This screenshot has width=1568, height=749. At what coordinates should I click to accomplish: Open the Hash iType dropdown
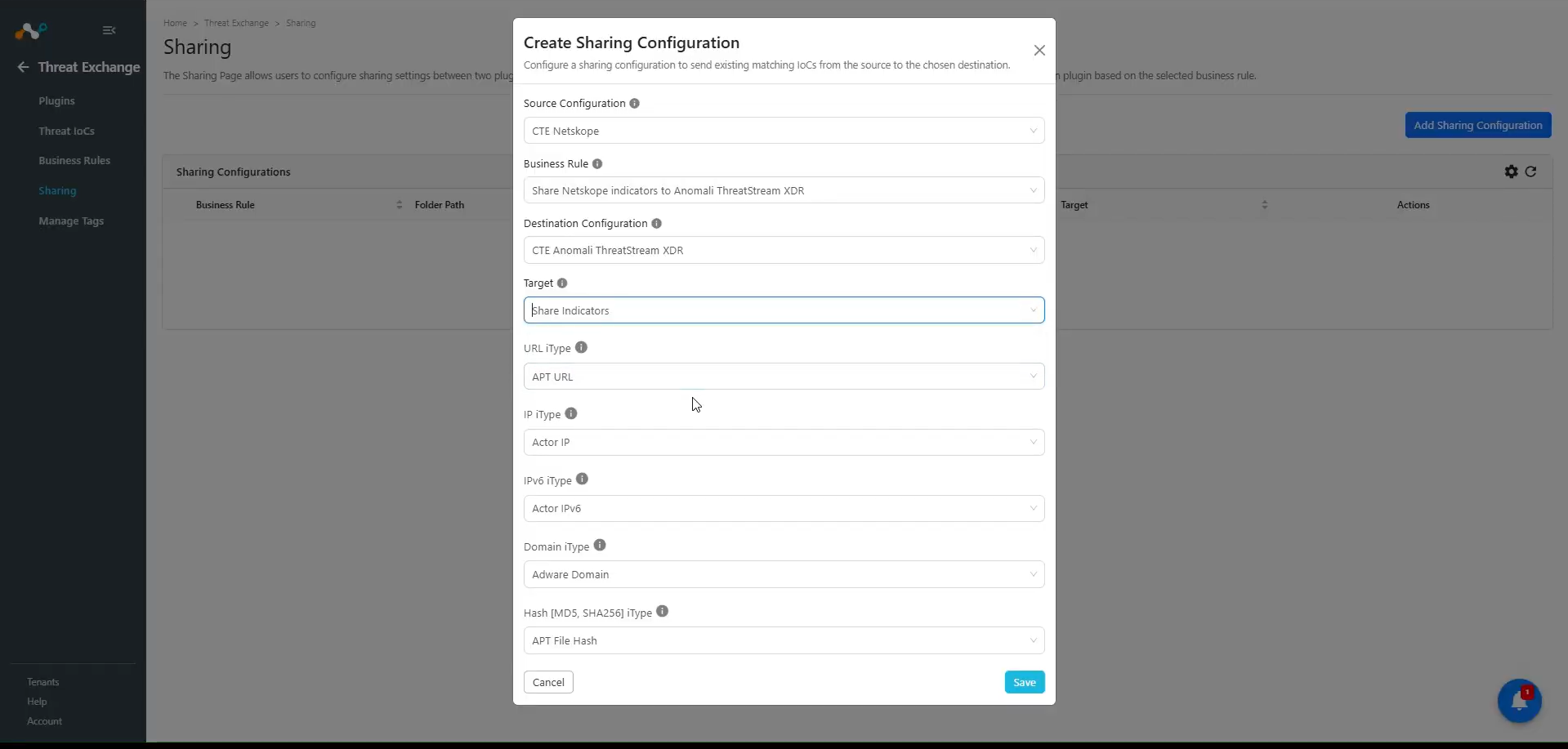[x=784, y=640]
